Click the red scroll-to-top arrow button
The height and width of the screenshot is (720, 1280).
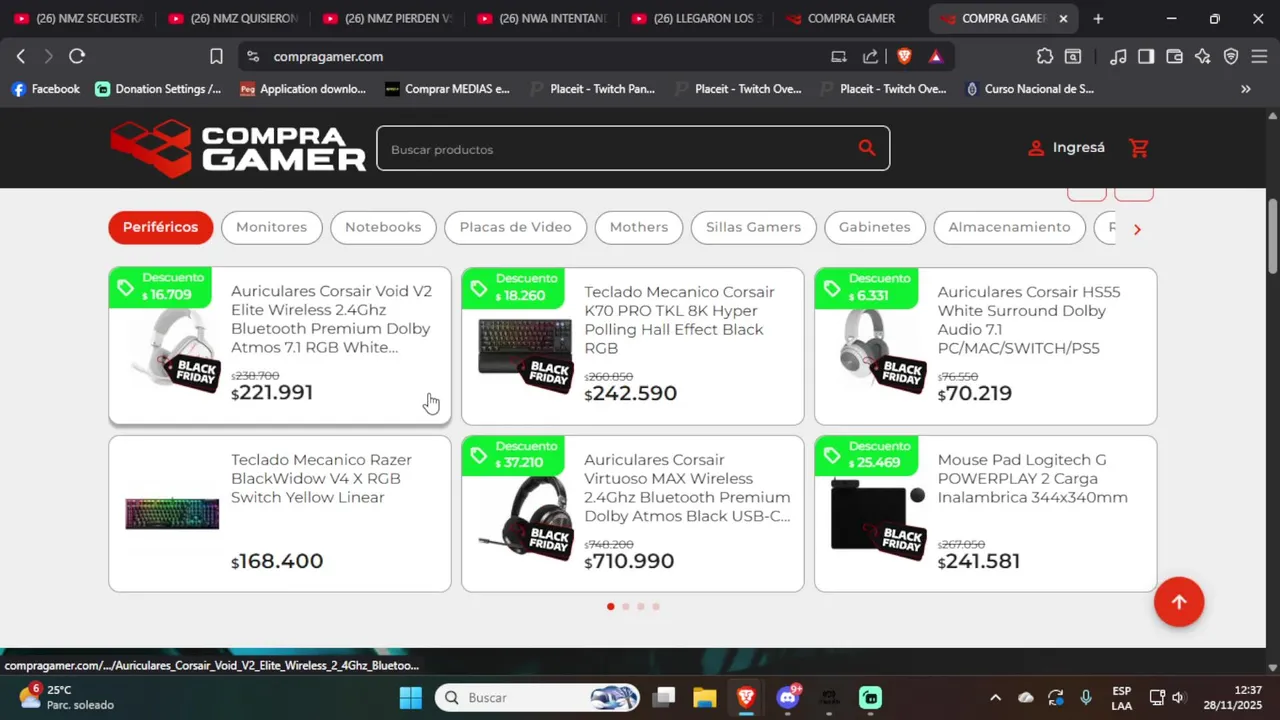point(1179,602)
